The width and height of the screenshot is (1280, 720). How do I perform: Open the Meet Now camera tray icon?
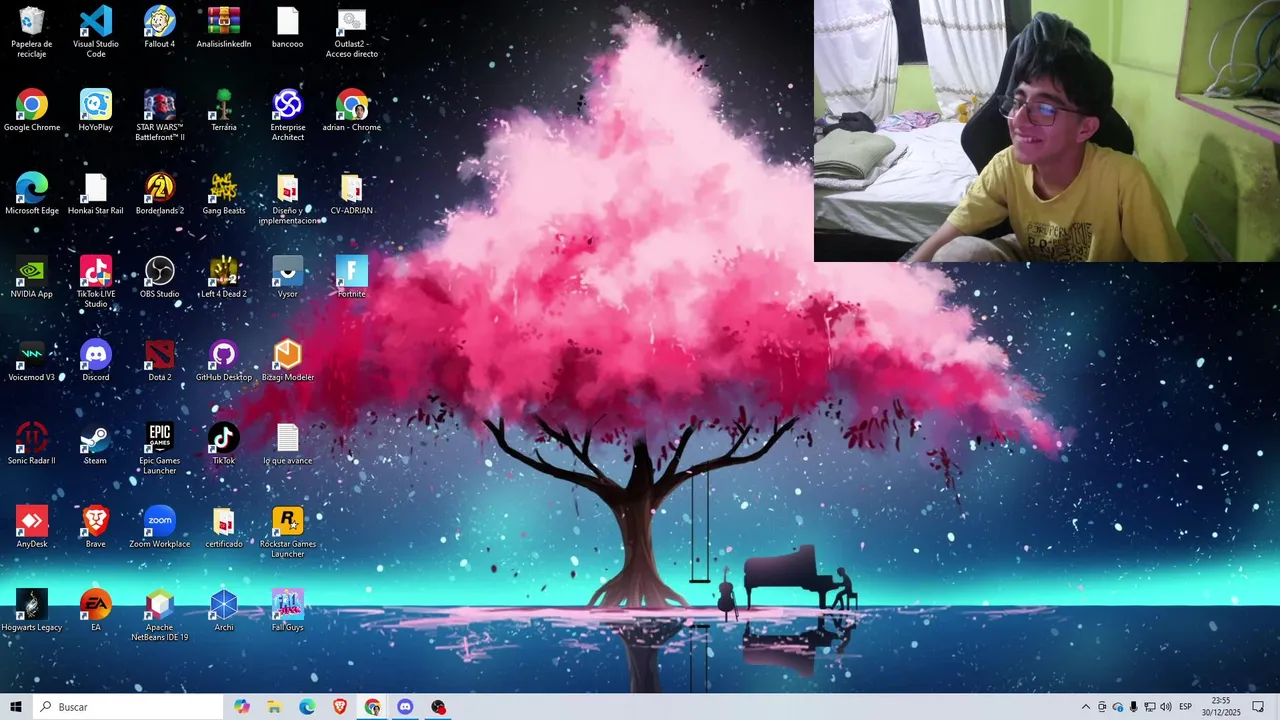[1102, 707]
